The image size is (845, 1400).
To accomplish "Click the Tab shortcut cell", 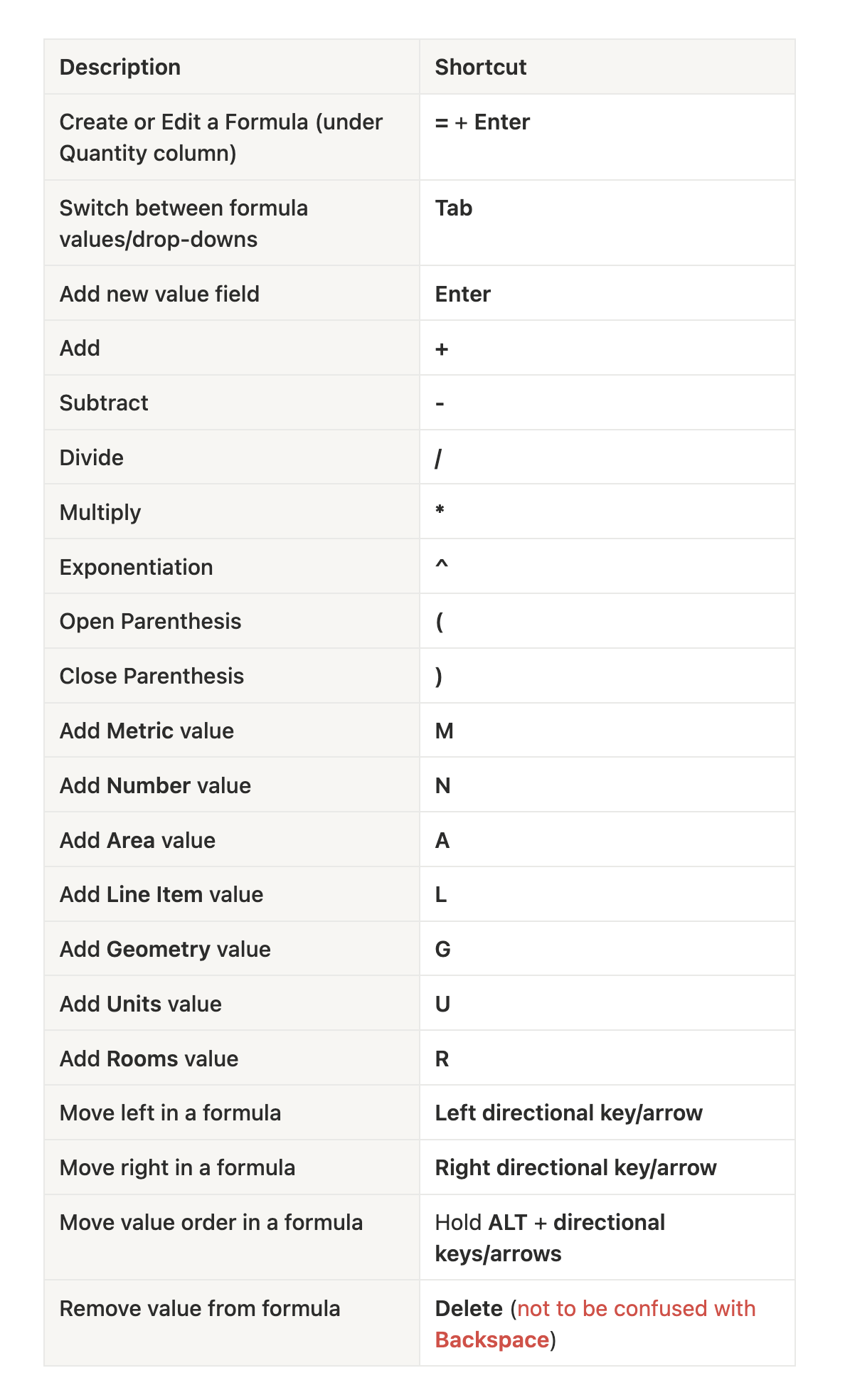I will point(454,208).
